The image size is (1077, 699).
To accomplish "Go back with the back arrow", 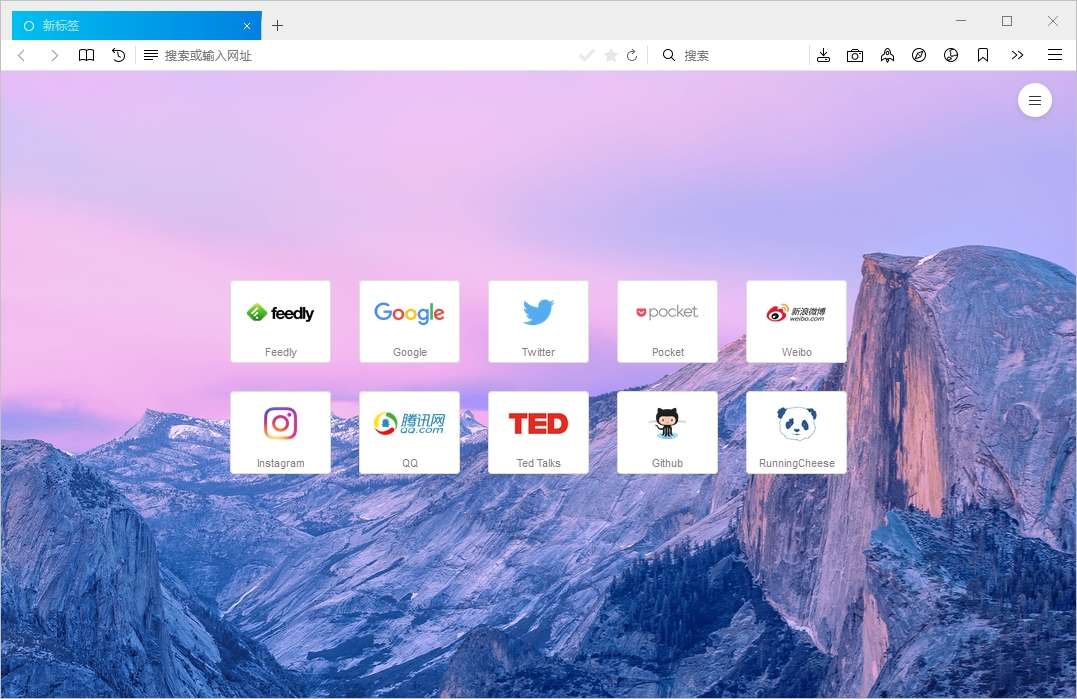I will [x=21, y=56].
